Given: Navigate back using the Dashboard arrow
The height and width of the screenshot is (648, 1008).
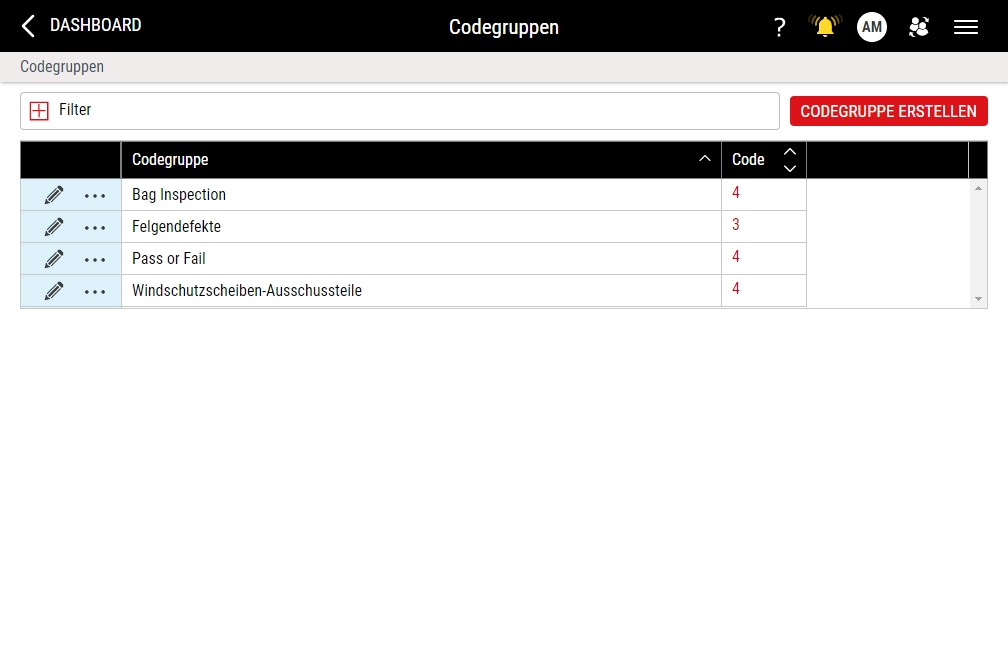Looking at the screenshot, I should [27, 26].
